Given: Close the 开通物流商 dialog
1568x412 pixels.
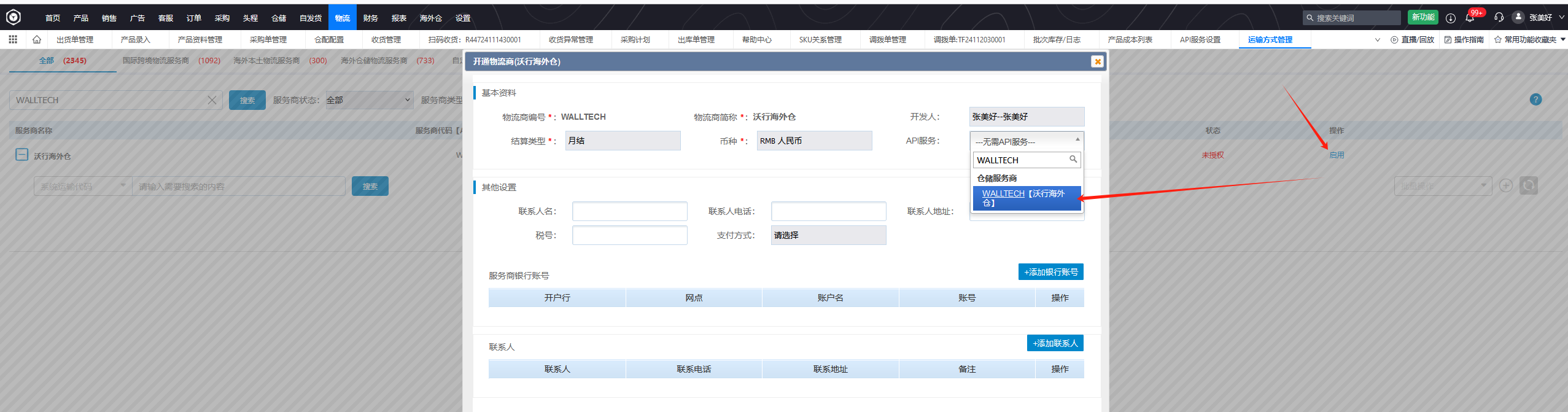Looking at the screenshot, I should coord(1097,61).
